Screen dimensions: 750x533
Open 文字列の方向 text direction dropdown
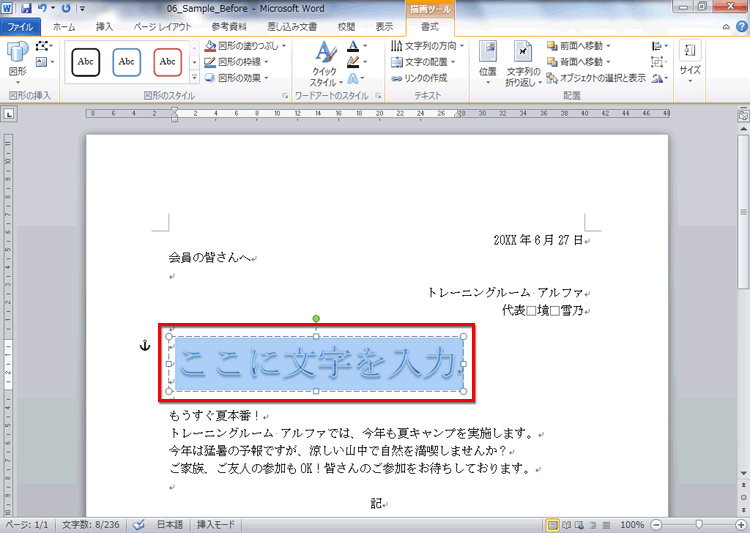[427, 46]
